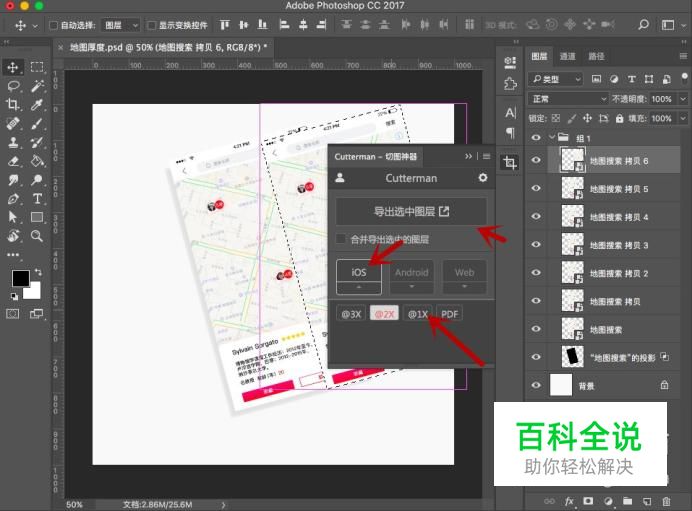Viewport: 692px width, 511px height.
Task: Switch to the 通道 tab
Action: tap(568, 56)
